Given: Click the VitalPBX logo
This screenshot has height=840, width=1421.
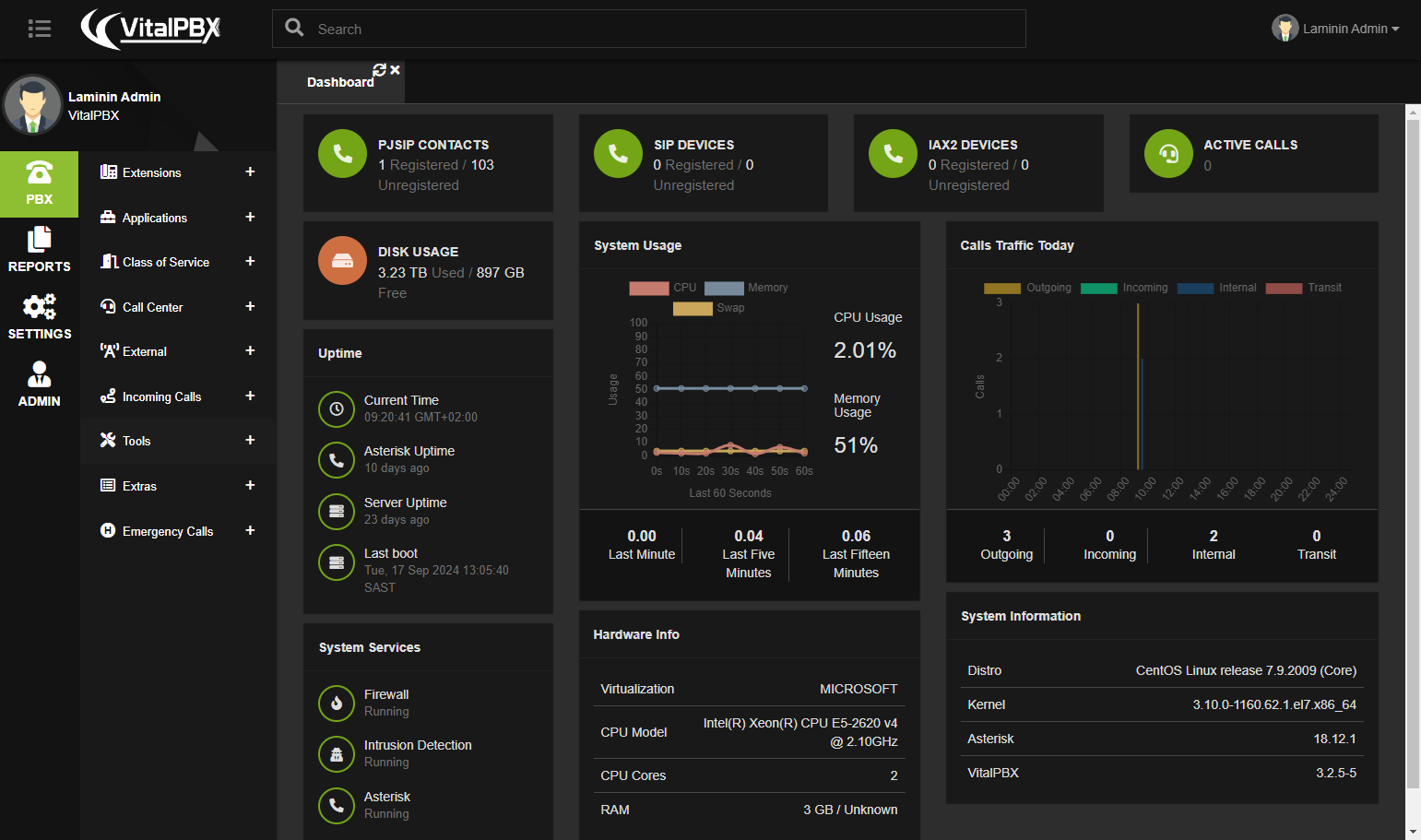Looking at the screenshot, I should (150, 29).
